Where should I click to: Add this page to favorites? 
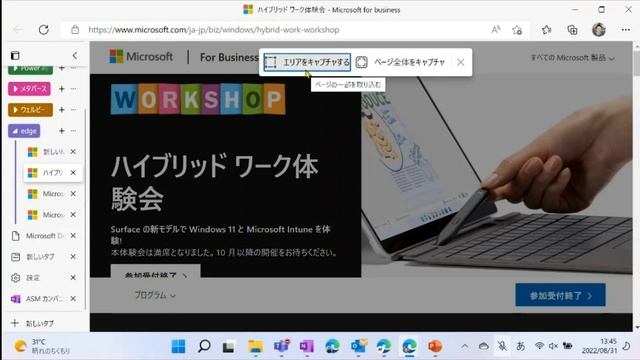[x=517, y=30]
